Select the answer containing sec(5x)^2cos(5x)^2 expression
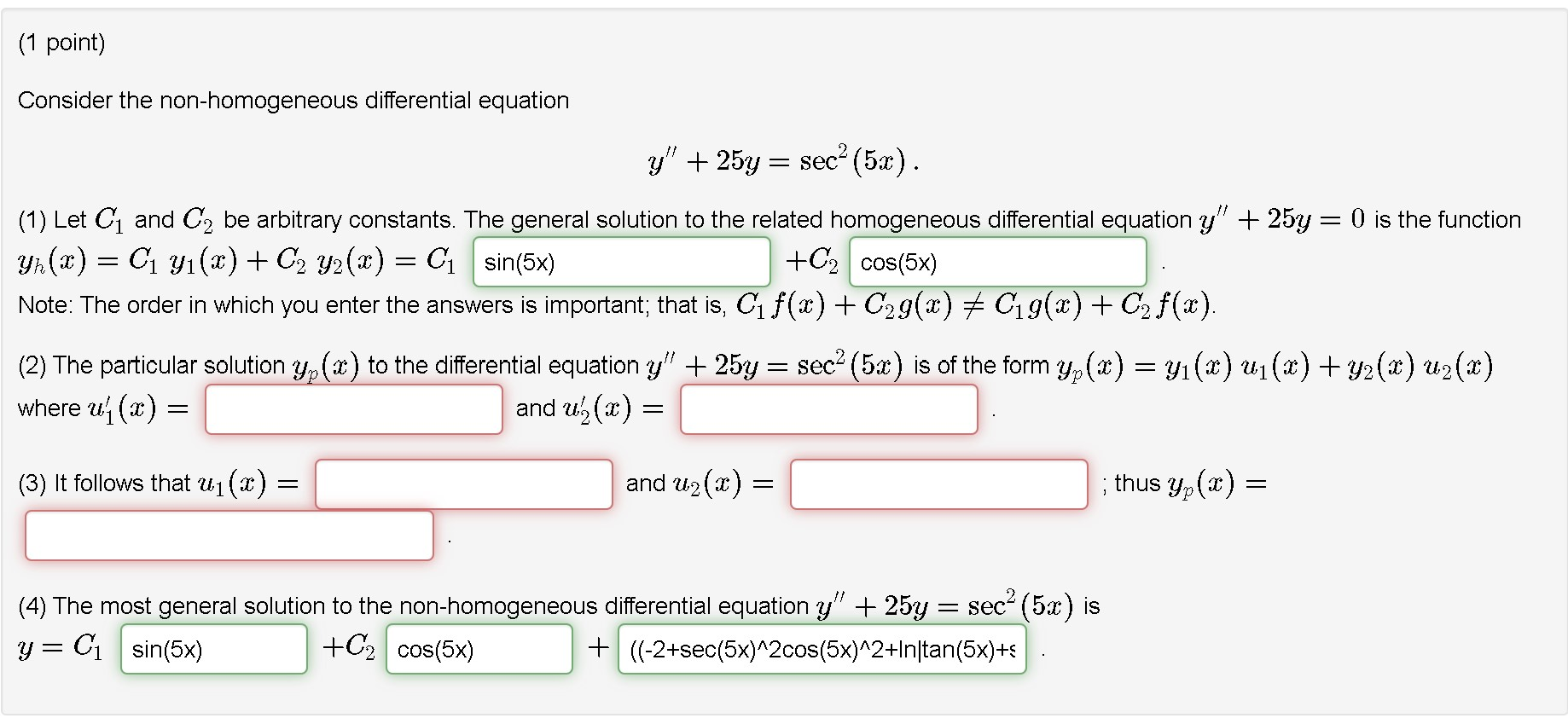1568x718 pixels. click(823, 649)
